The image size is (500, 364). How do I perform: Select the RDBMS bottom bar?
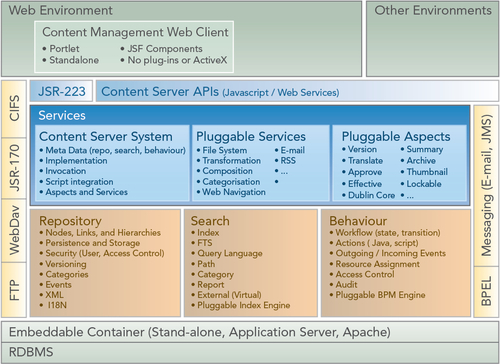250,352
